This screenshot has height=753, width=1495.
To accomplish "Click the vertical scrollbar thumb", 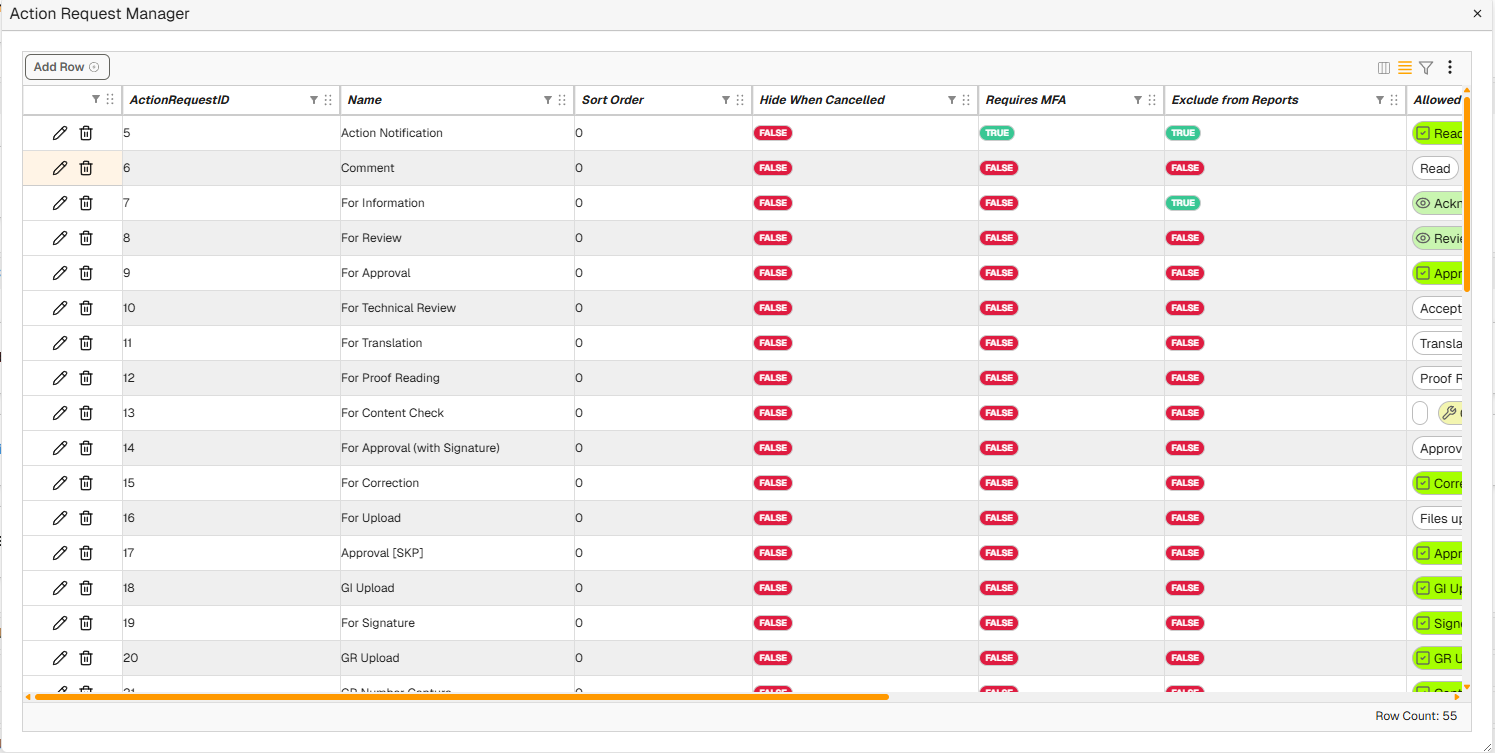I will (x=1467, y=195).
